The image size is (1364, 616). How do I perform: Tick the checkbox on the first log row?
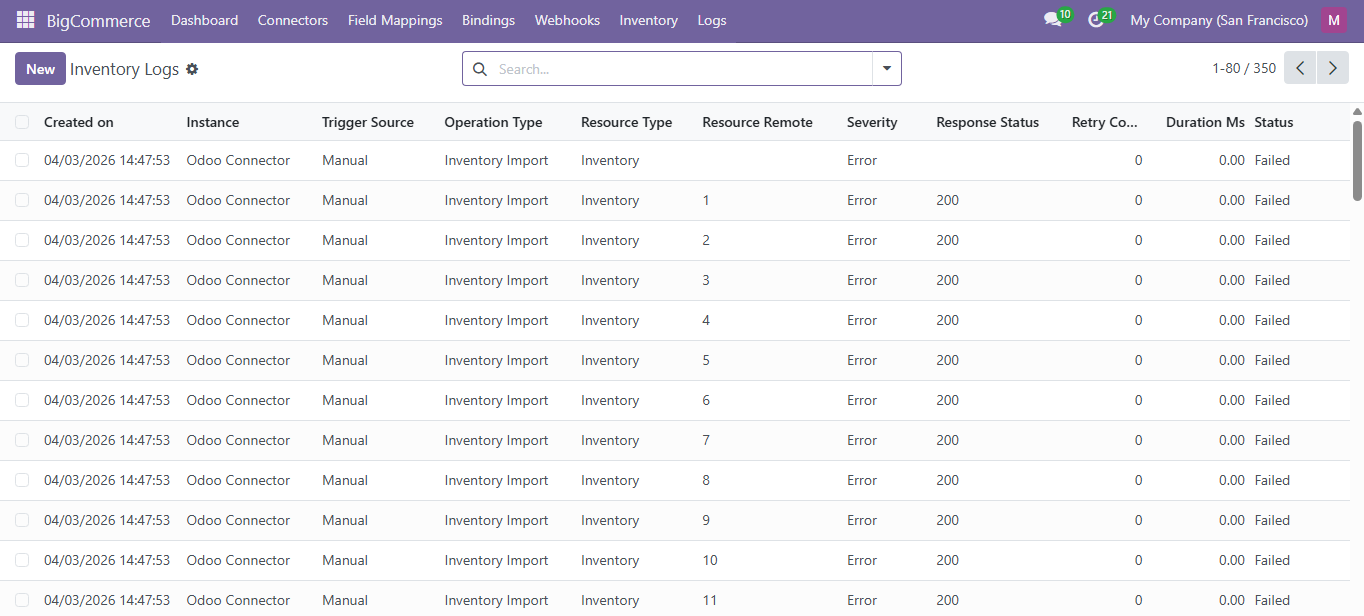click(x=22, y=160)
